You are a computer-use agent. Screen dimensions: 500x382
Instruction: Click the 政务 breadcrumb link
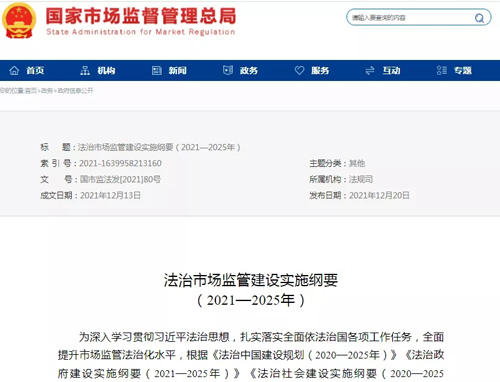point(47,91)
